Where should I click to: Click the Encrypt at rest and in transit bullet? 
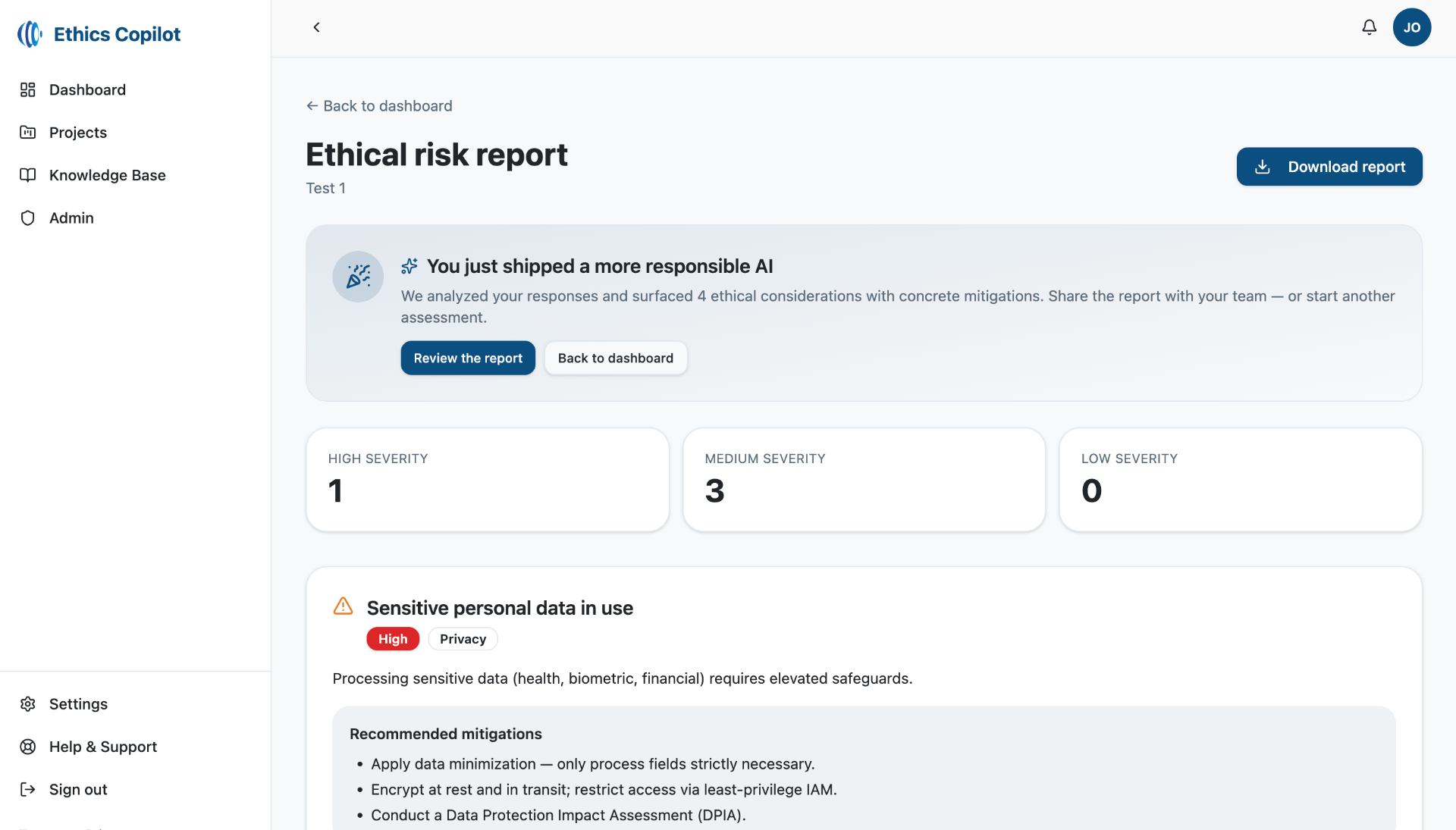point(604,790)
